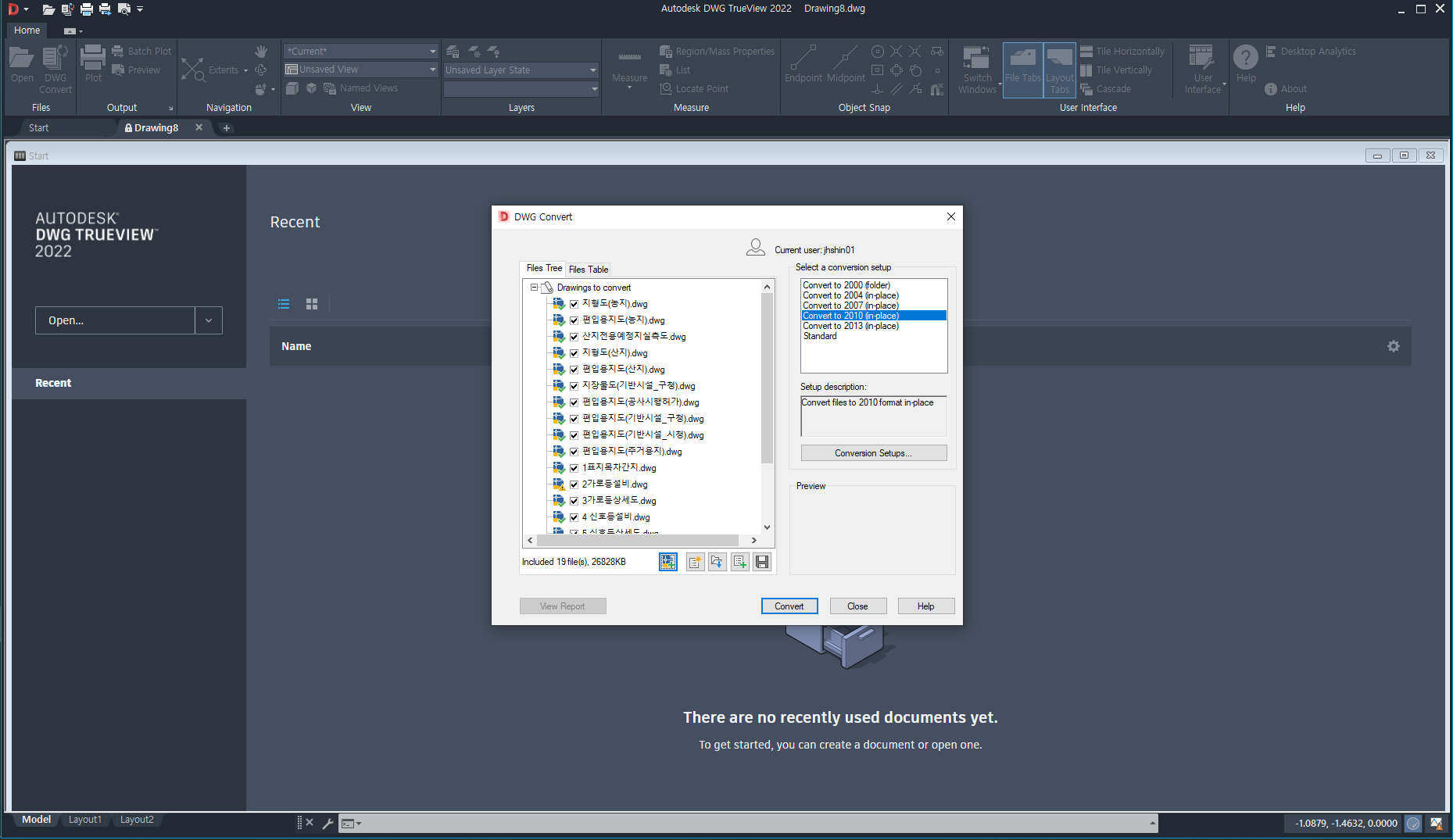1453x840 pixels.
Task: Switch to the Files Tree tab
Action: 544,268
